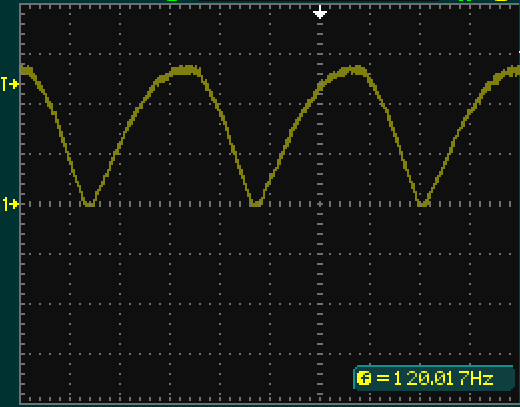This screenshot has width=520, height=407.
Task: Click the bottom end of the center vertical axis
Action: (320, 398)
